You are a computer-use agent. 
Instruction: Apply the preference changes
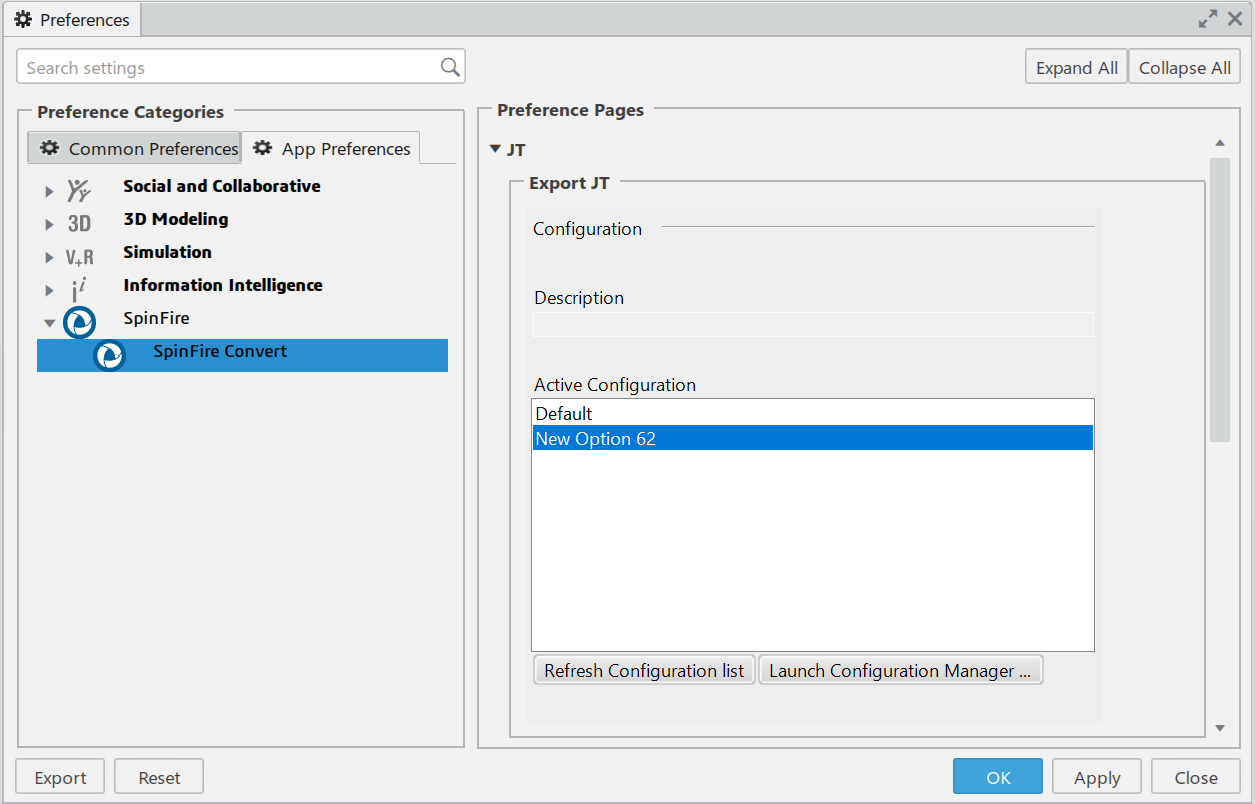pos(1097,777)
